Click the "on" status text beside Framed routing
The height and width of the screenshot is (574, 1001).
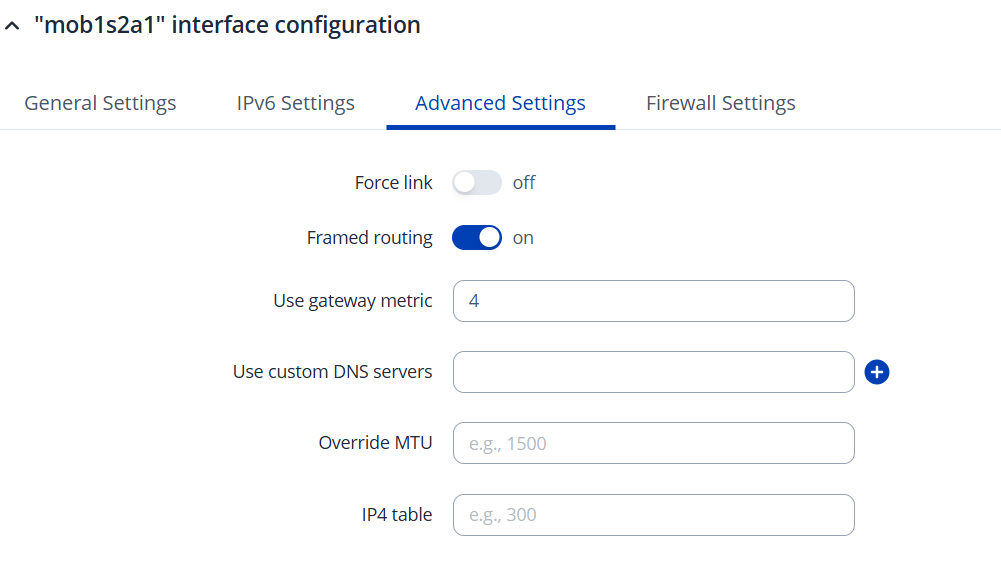(523, 238)
